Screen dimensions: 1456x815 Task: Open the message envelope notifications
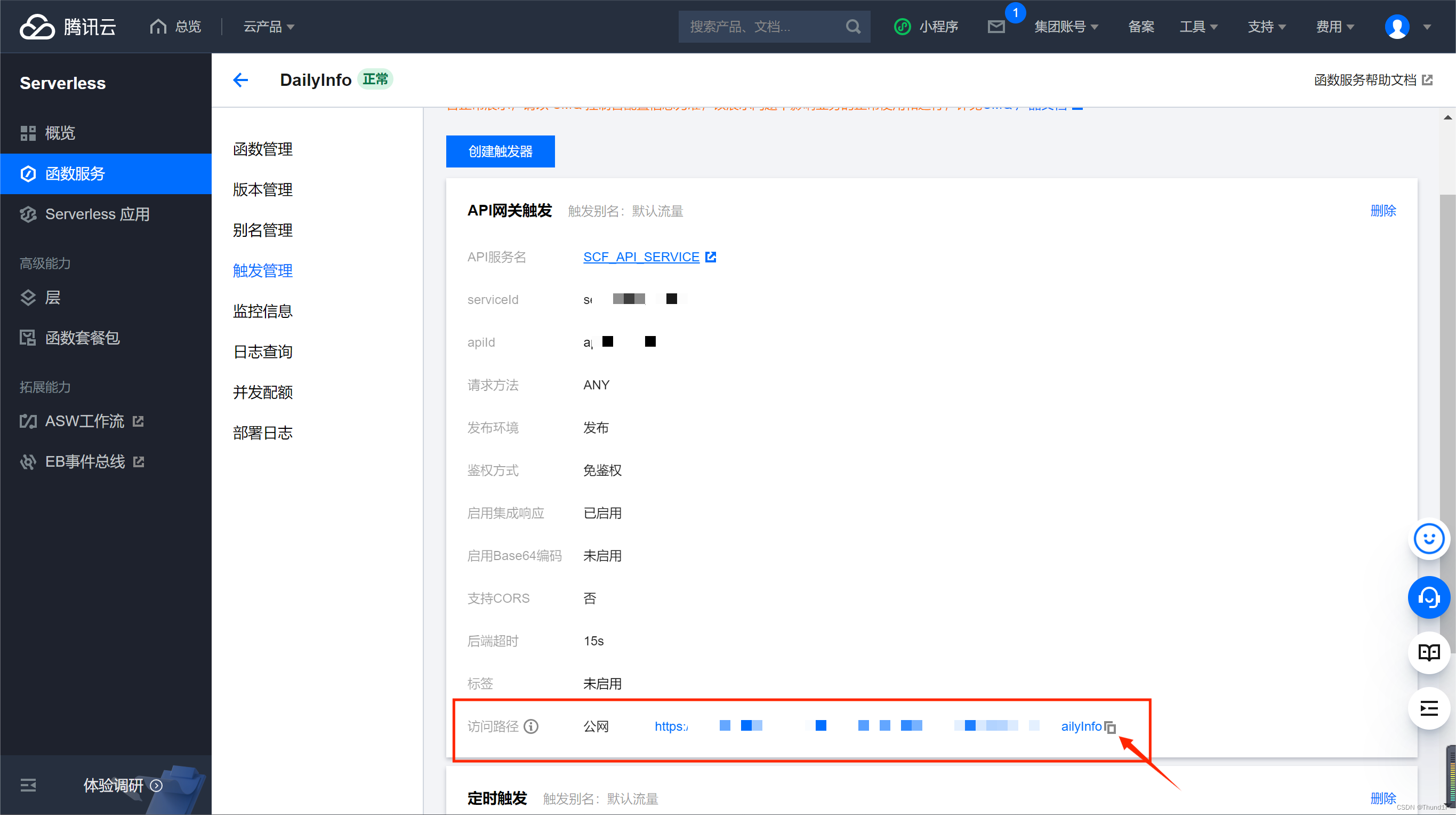click(x=996, y=27)
